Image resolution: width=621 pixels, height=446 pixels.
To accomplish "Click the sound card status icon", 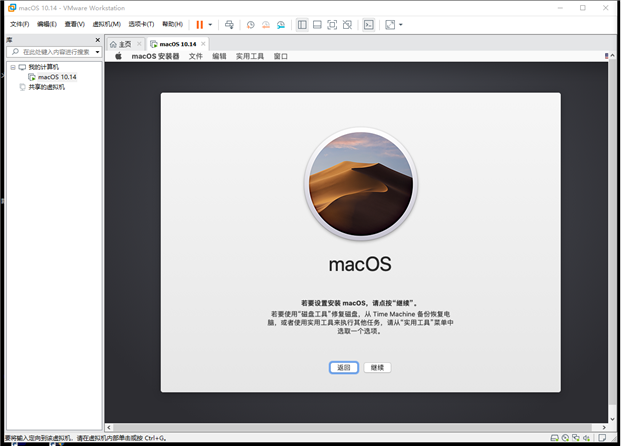I will pos(587,438).
